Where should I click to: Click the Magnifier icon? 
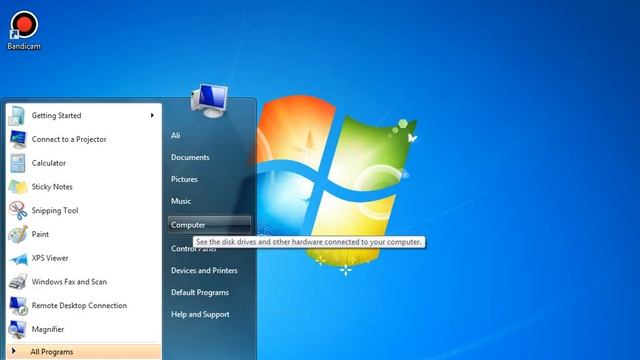(18, 329)
